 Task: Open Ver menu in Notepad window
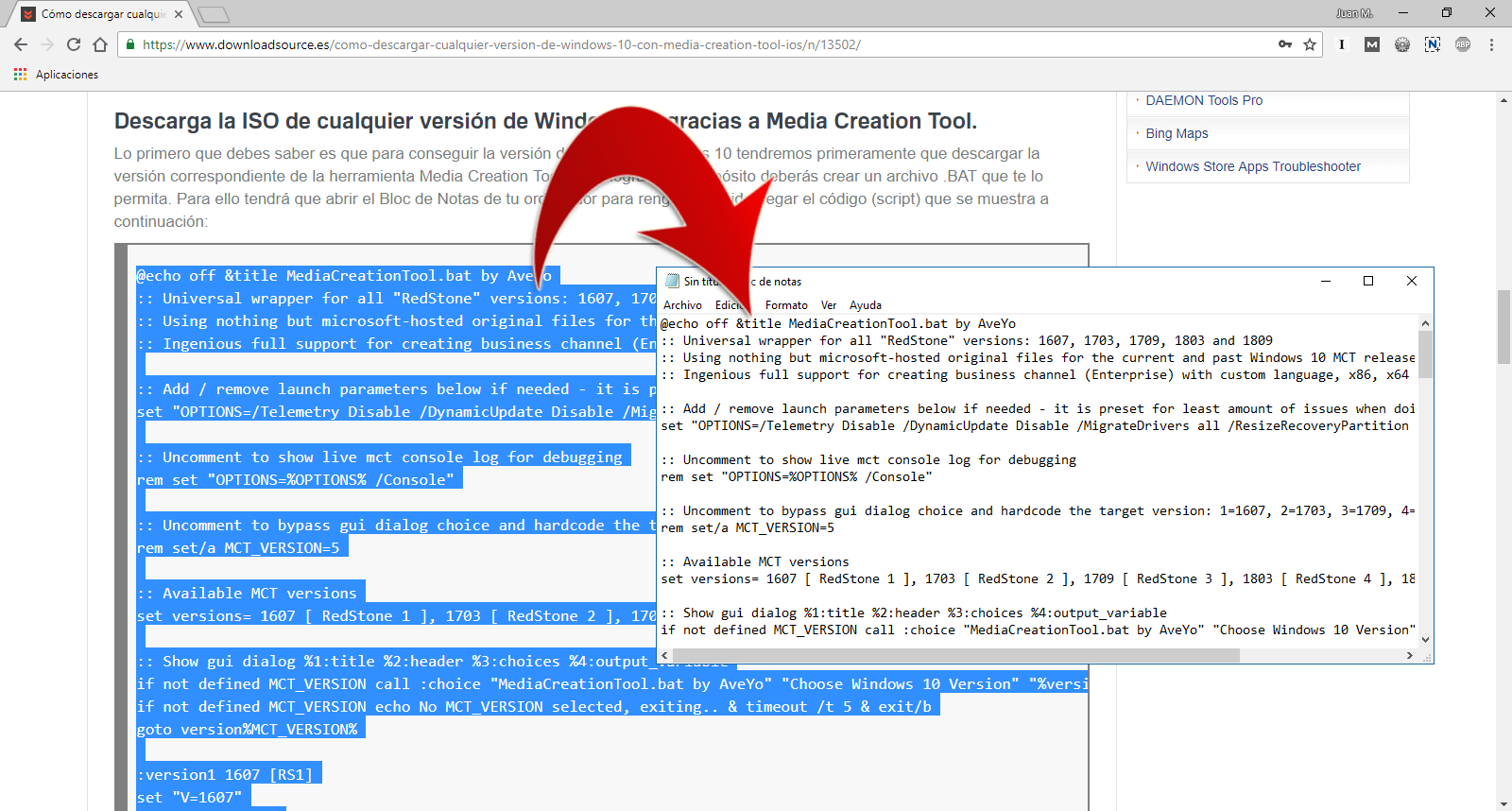[x=829, y=305]
